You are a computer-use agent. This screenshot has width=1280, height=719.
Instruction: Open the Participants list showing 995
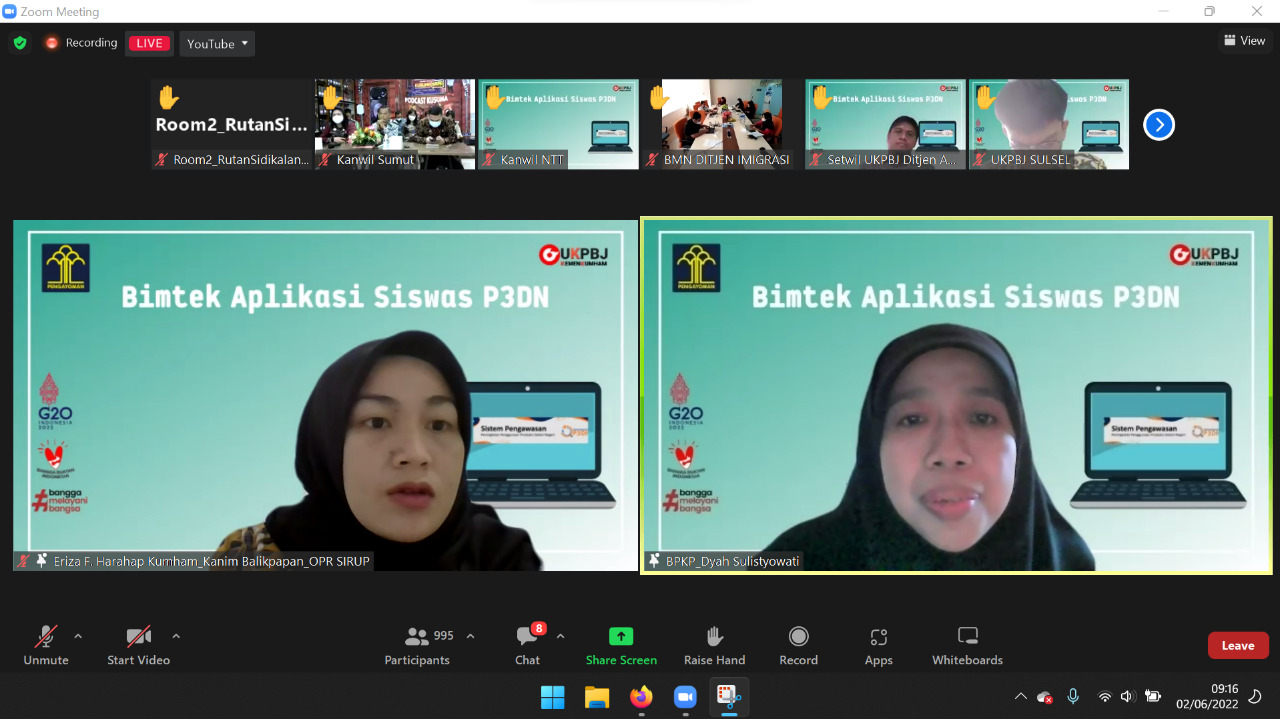[x=418, y=637]
